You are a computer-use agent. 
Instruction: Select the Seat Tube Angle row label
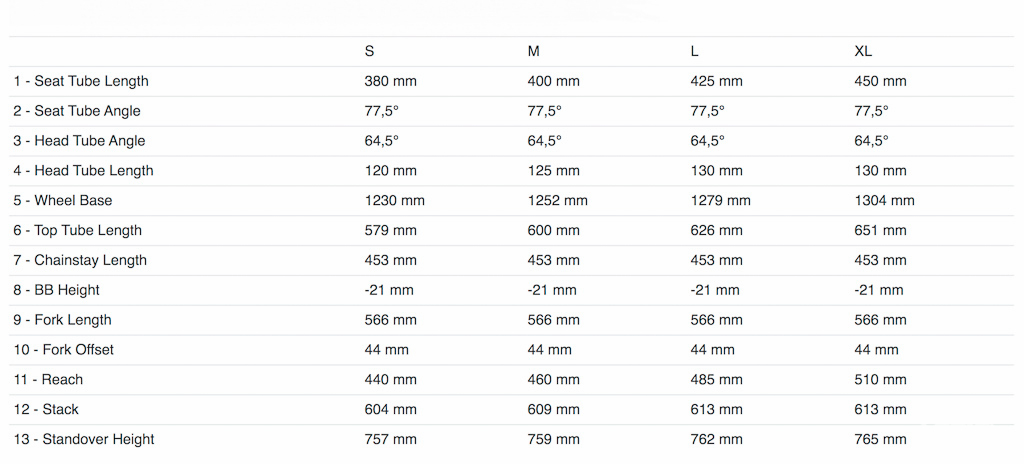[x=77, y=111]
